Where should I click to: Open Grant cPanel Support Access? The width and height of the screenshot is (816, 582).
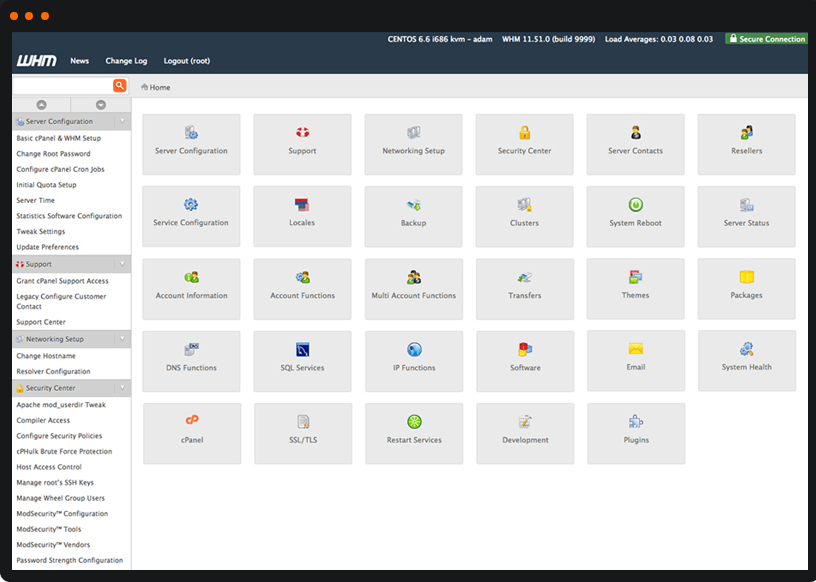(62, 281)
